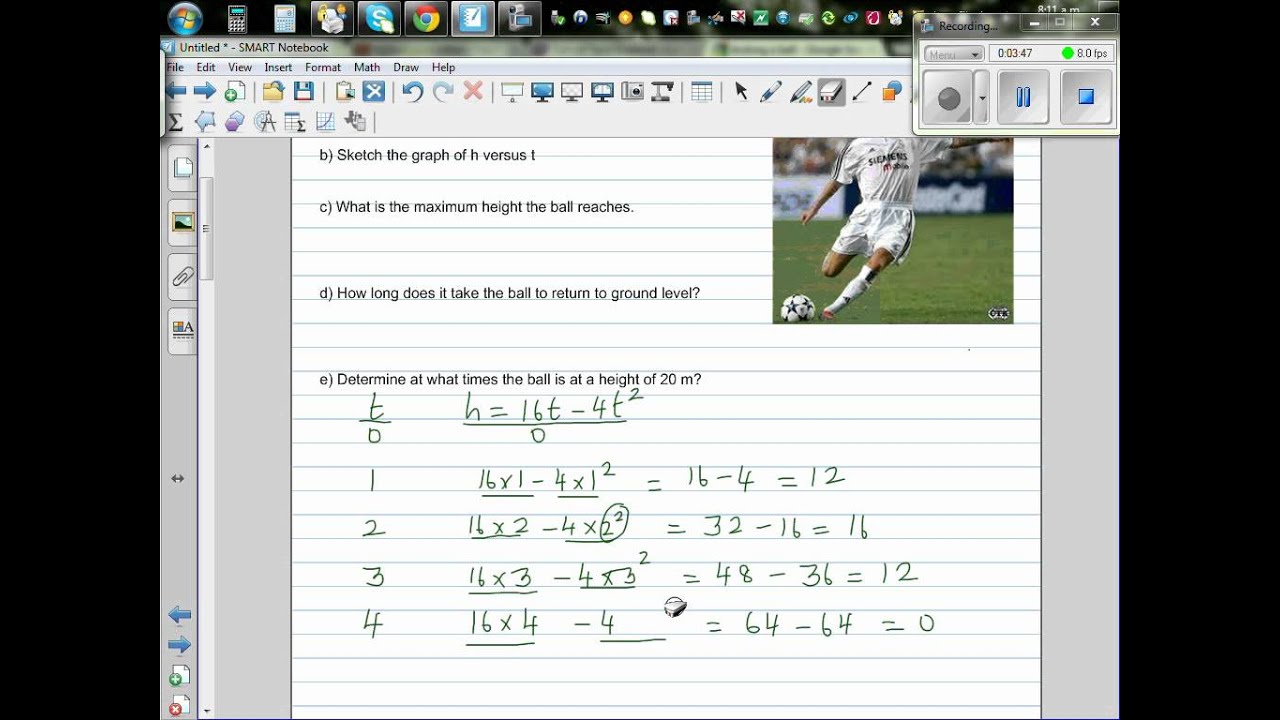Choose the Select arrow pointer tool

(741, 92)
